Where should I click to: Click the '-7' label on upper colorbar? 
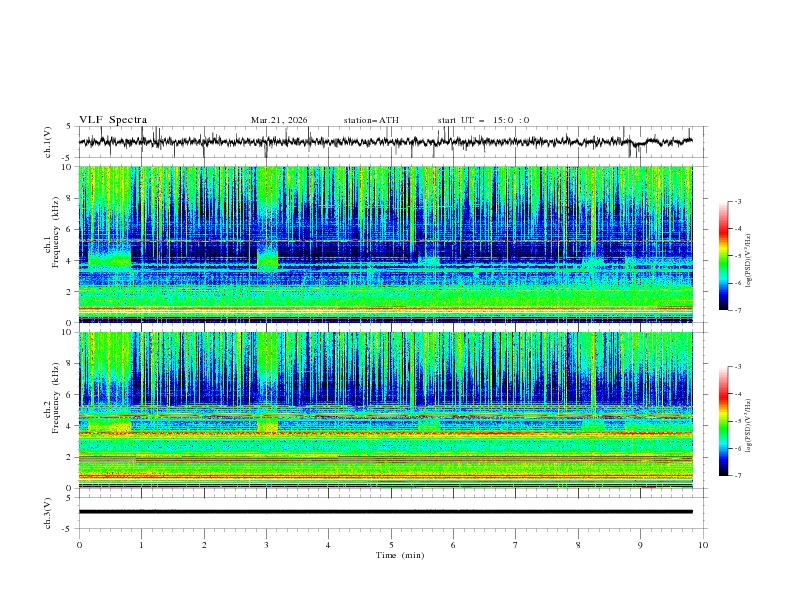coord(737,310)
